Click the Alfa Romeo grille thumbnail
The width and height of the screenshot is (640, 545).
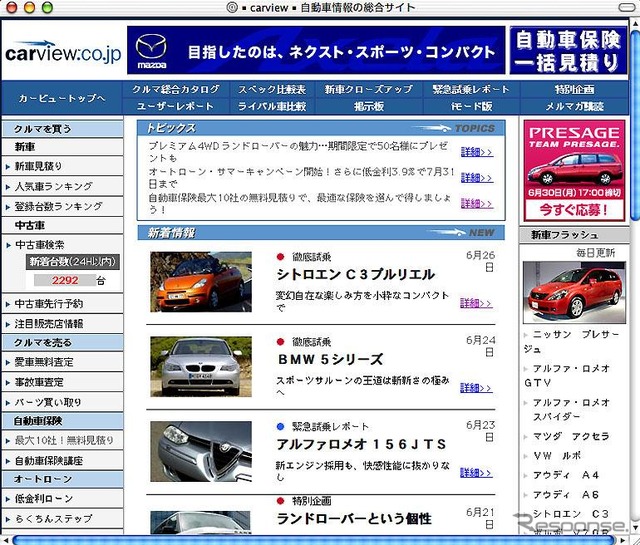(201, 452)
